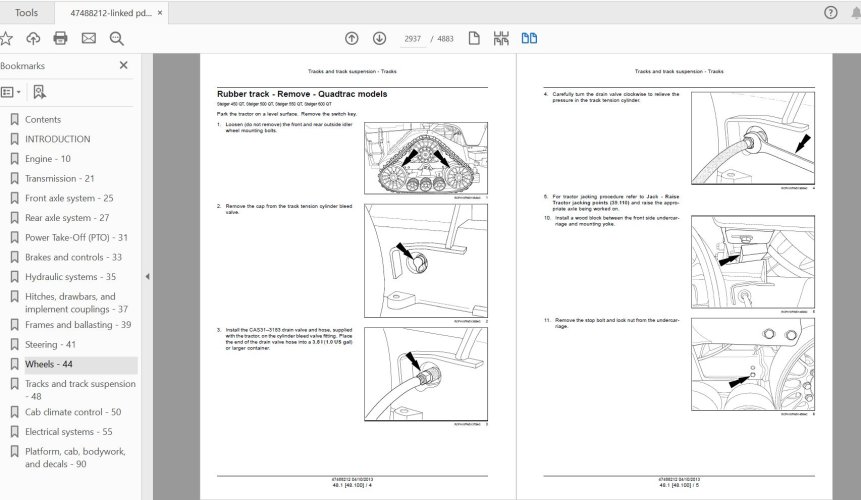Click the stop bolt illustration step 11

[753, 364]
